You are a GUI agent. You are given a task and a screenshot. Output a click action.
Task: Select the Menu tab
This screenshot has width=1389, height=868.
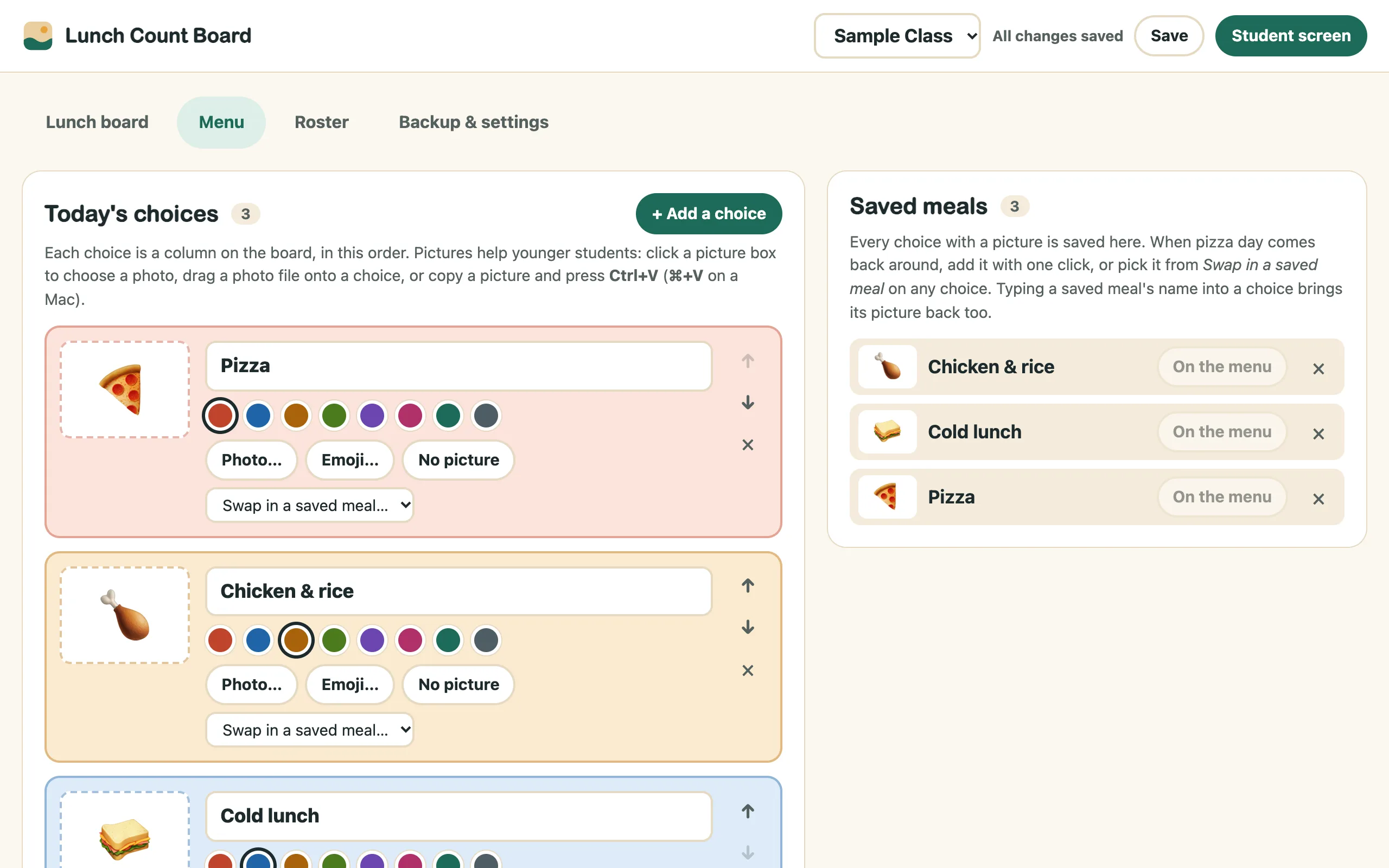point(221,122)
